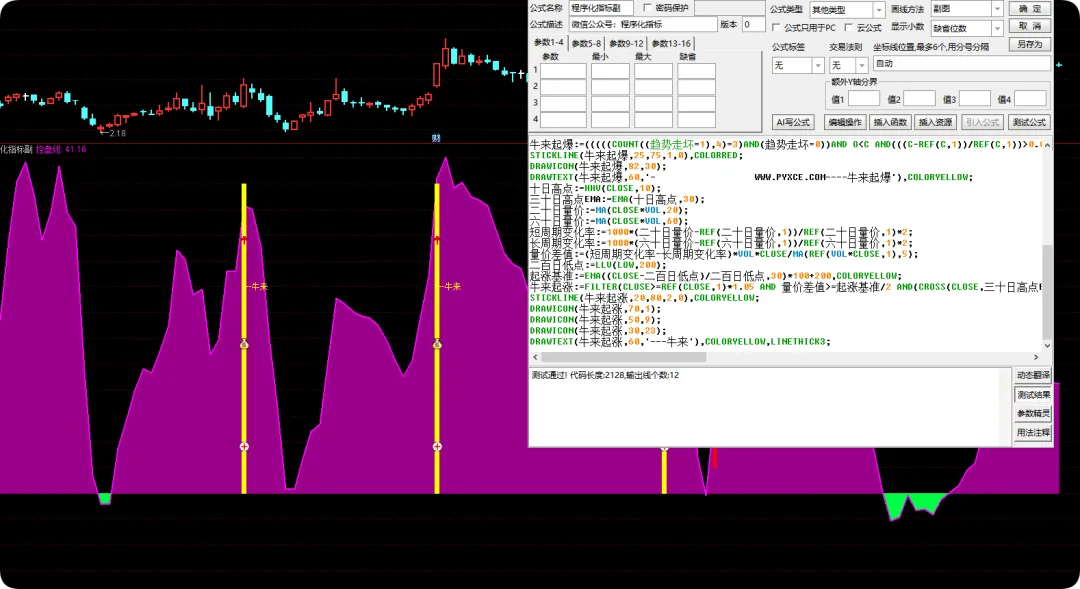
Task: Click the plus circle icon on the leftmost yellow stick
Action: [x=244, y=446]
